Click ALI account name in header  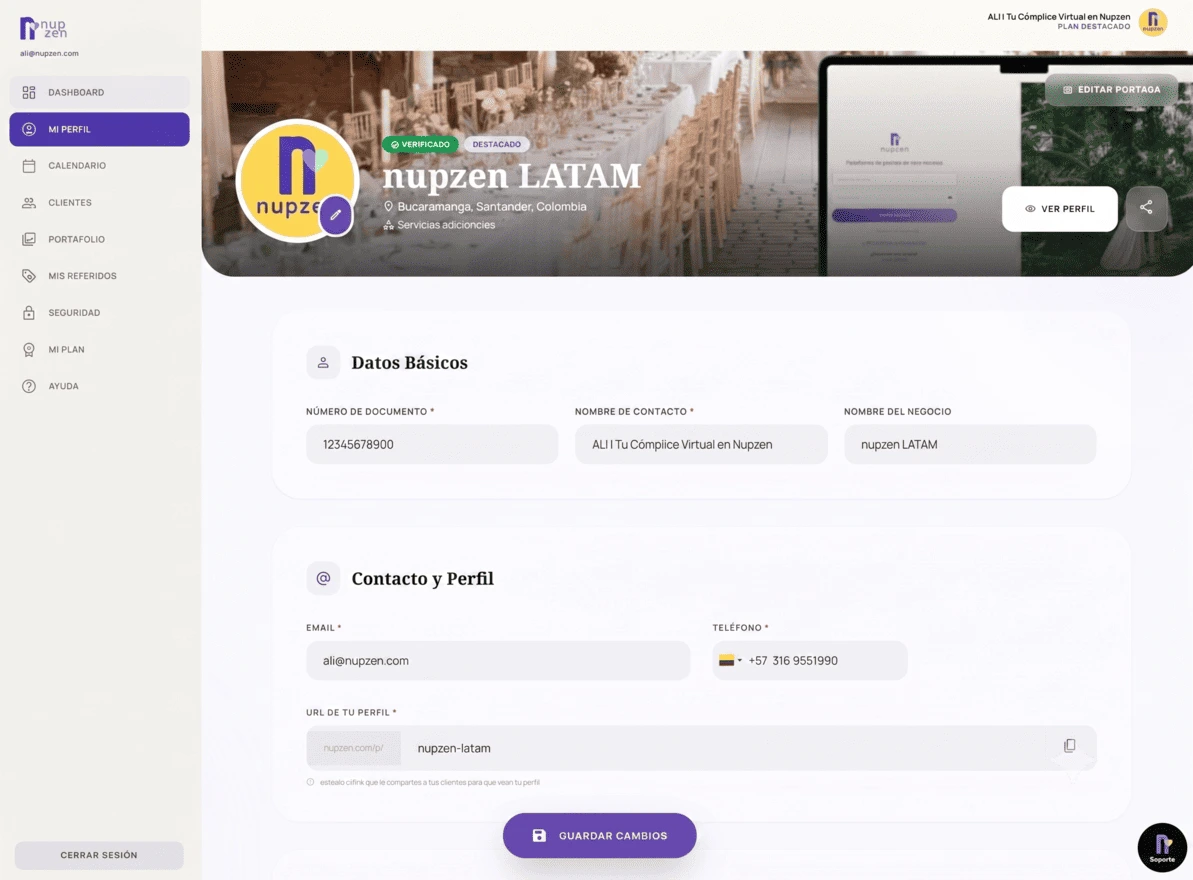(x=1058, y=17)
